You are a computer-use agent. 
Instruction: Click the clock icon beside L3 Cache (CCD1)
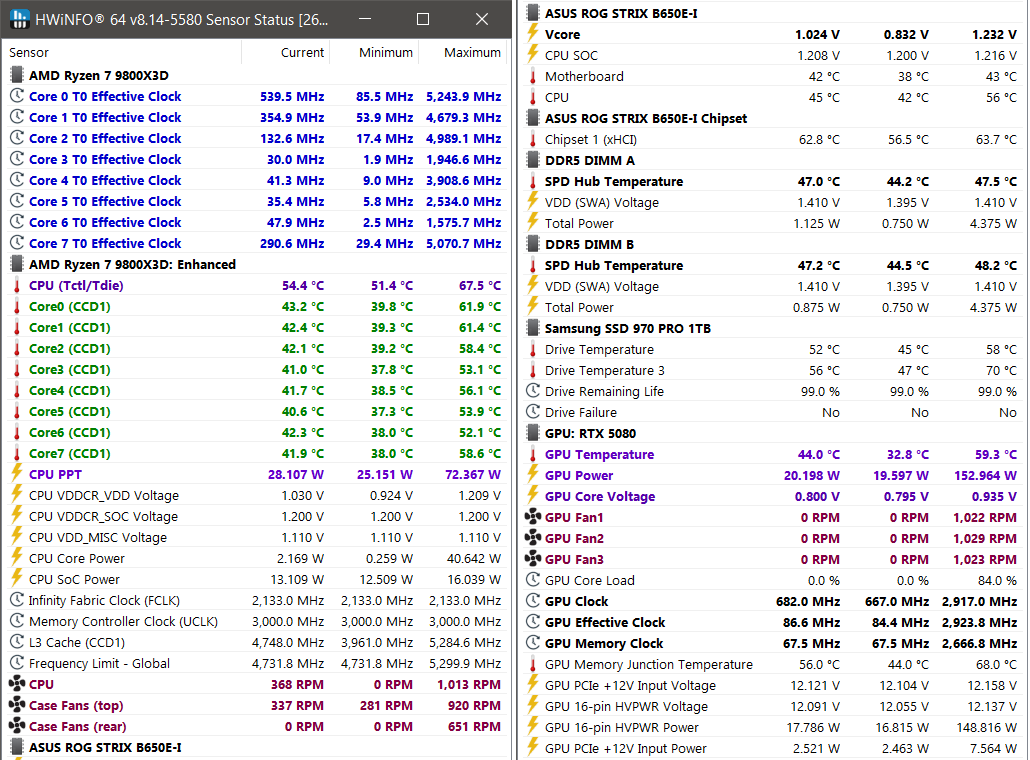pyautogui.click(x=17, y=642)
